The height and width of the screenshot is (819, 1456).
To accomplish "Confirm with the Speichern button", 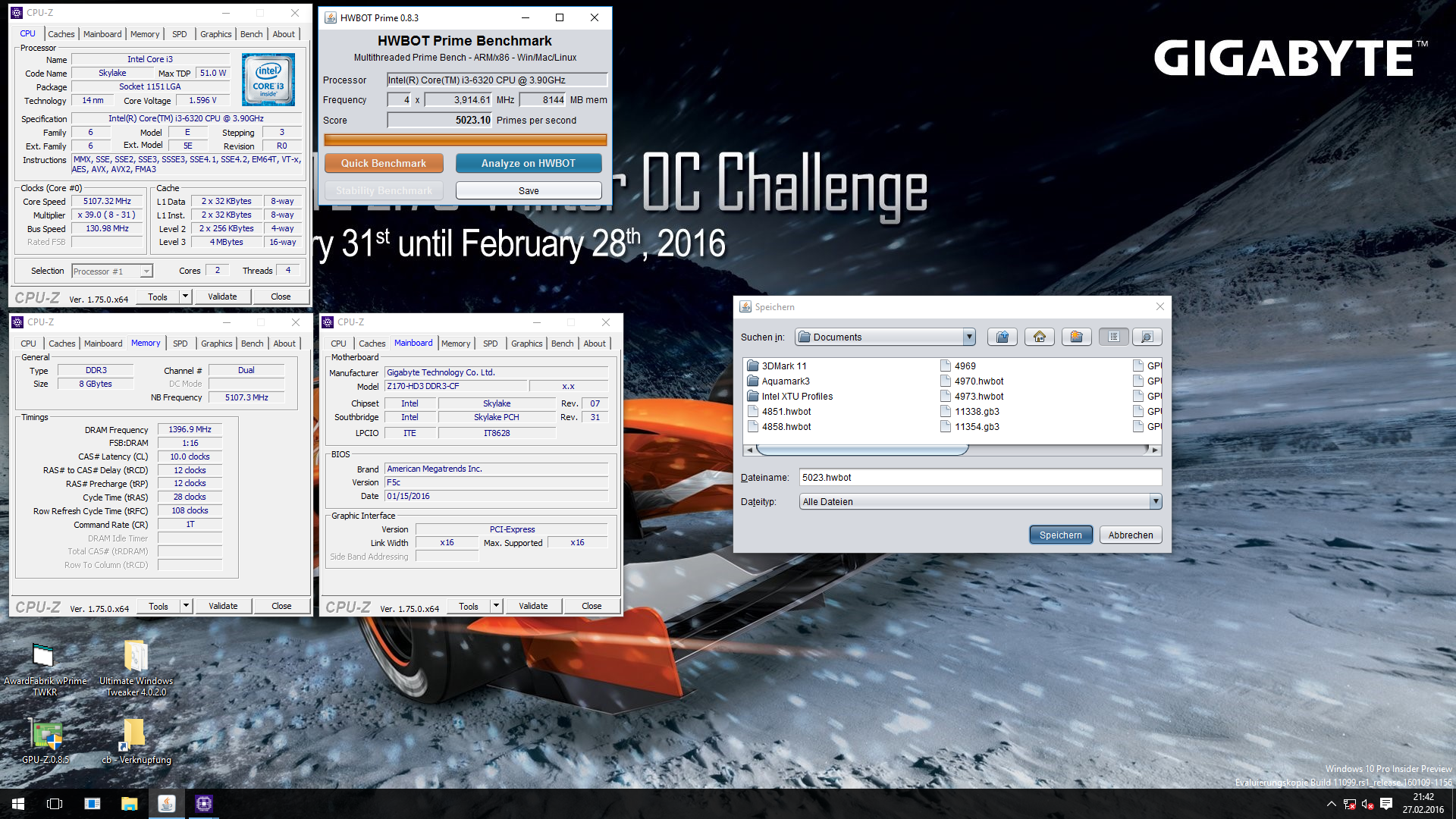I will click(x=1061, y=535).
